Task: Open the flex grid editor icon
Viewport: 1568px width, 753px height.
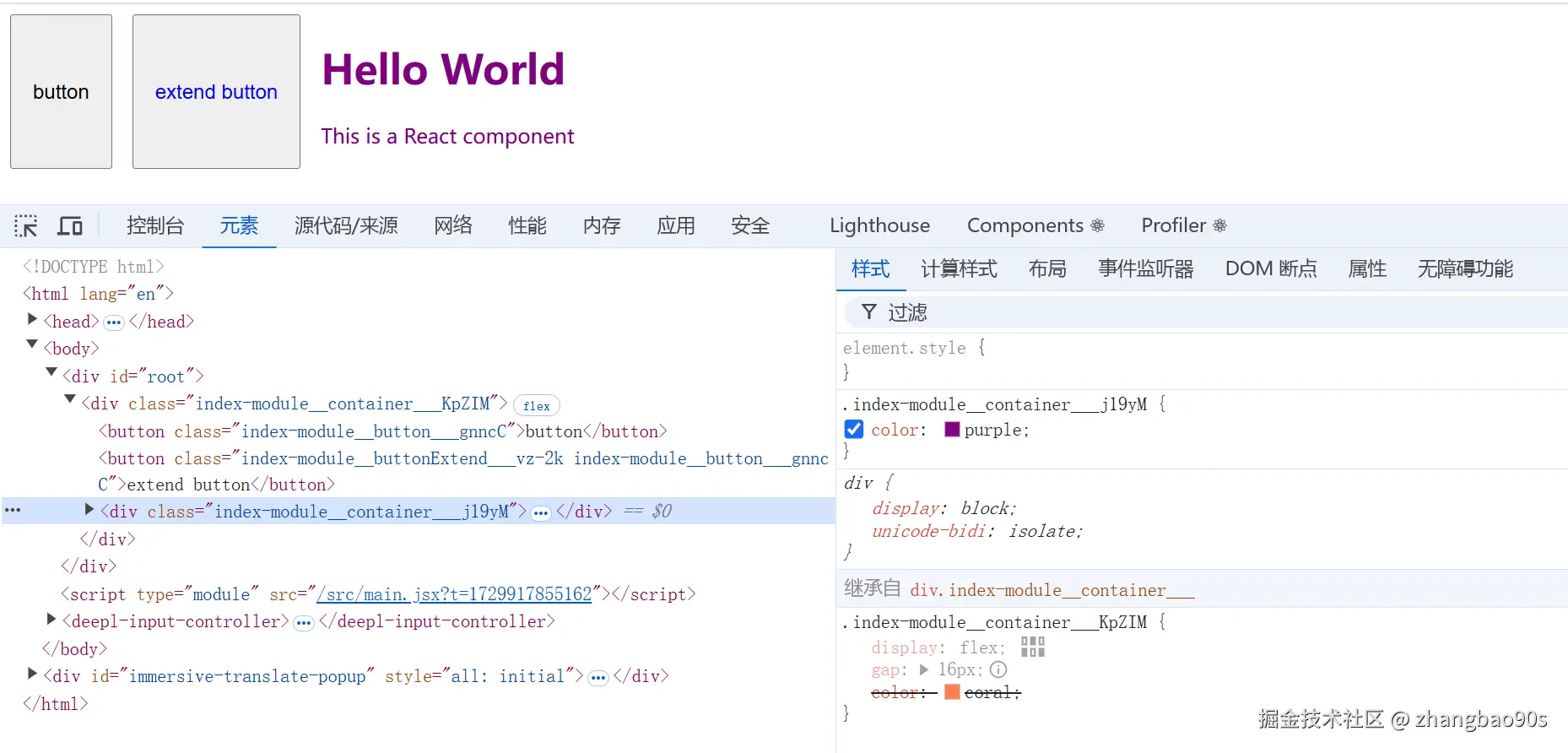Action: (1032, 647)
